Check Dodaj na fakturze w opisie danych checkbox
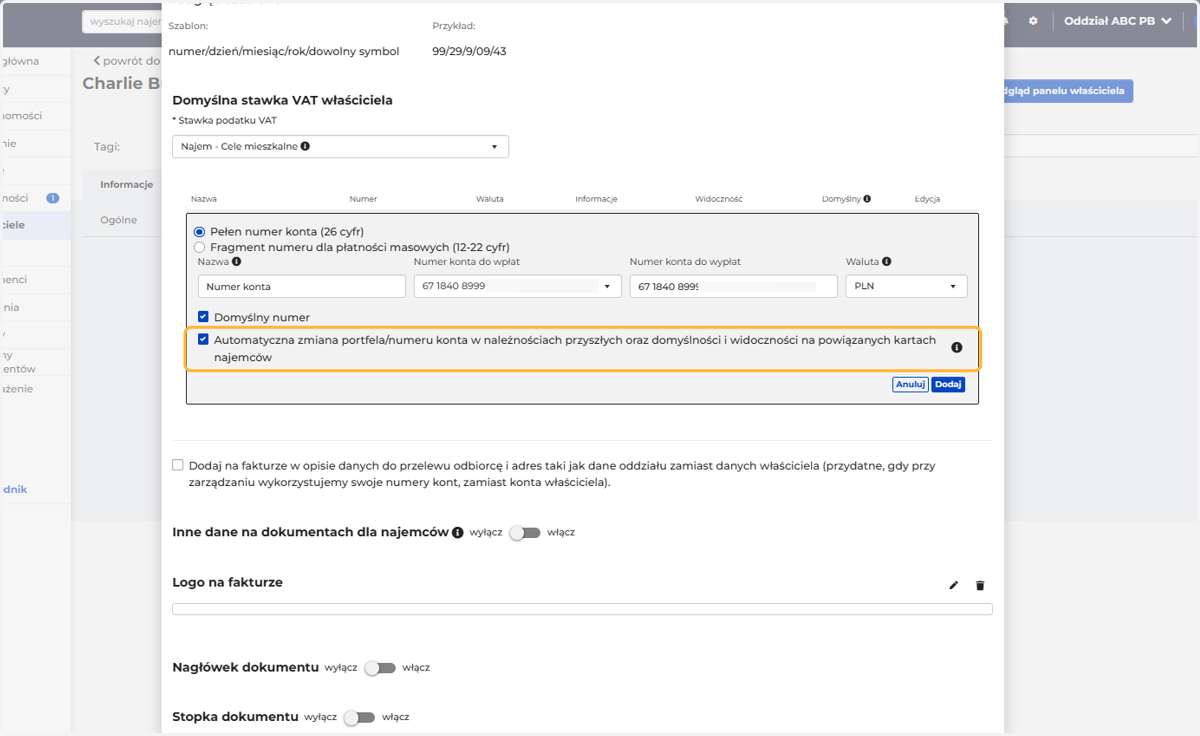This screenshot has height=736, width=1200. [x=178, y=465]
